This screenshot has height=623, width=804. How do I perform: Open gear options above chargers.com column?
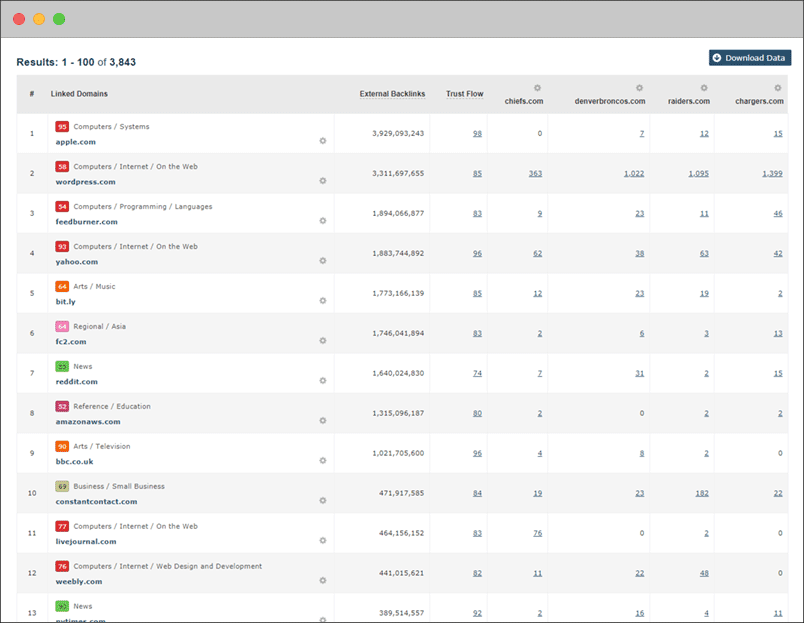[x=778, y=88]
